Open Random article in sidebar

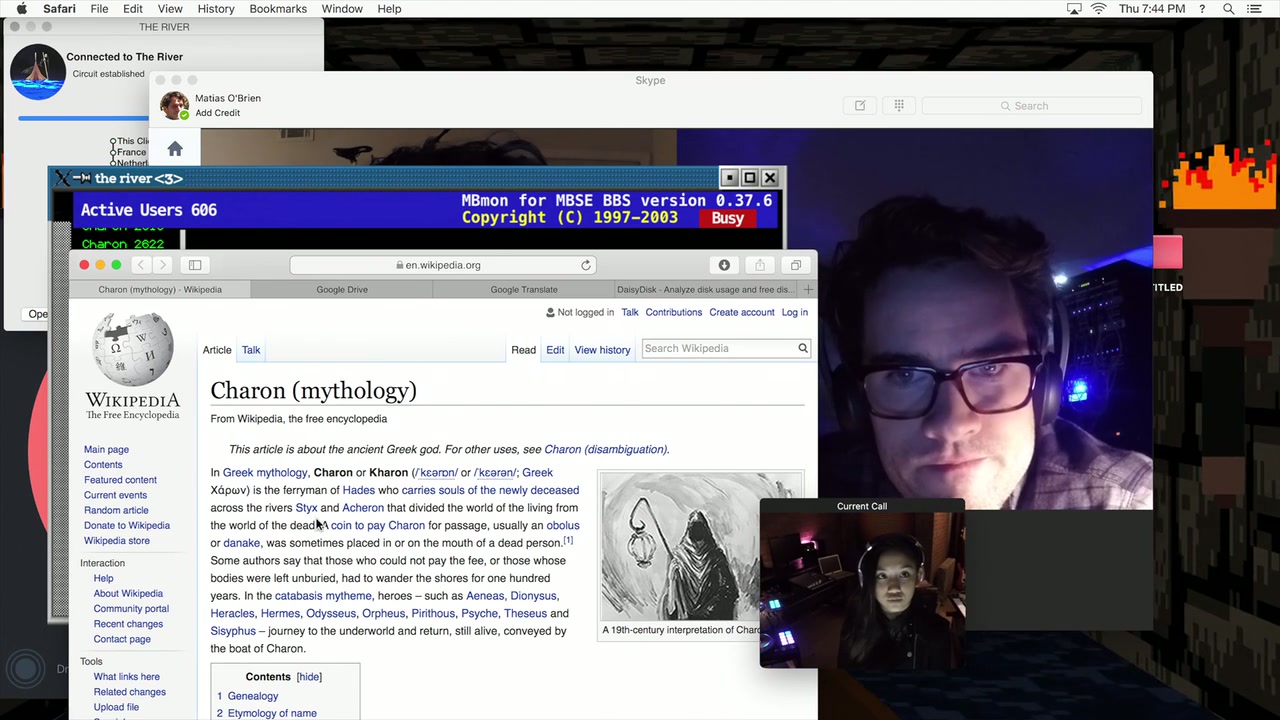116,510
